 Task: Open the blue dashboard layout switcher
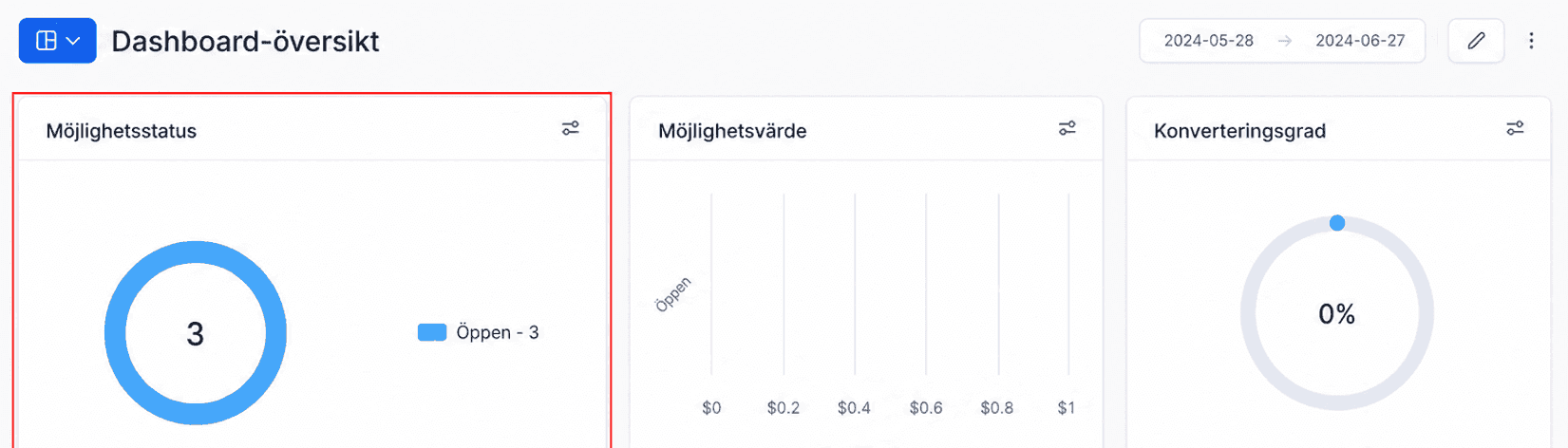click(x=57, y=41)
